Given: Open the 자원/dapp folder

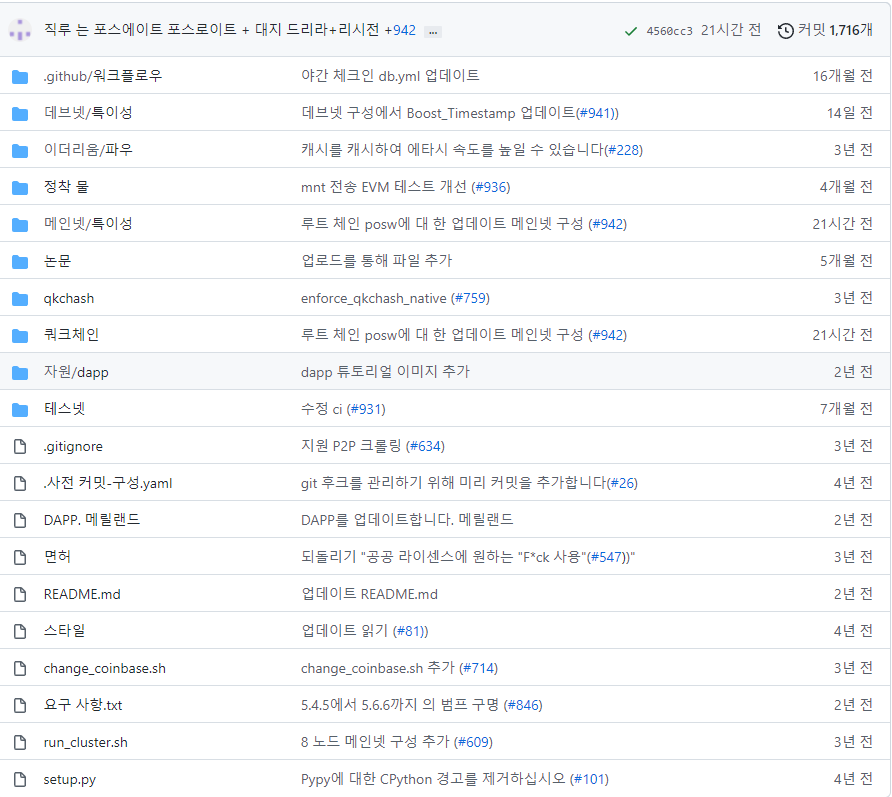Looking at the screenshot, I should coord(76,372).
